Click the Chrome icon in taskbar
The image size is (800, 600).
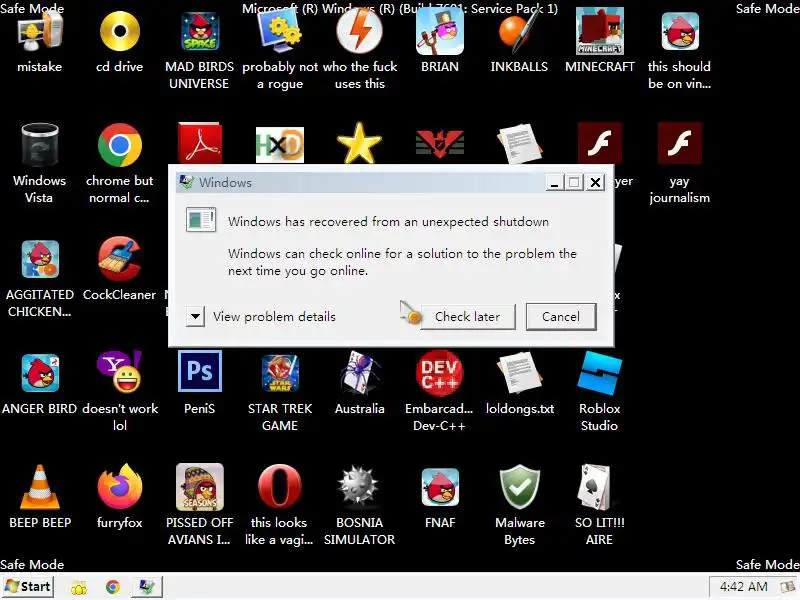click(113, 587)
